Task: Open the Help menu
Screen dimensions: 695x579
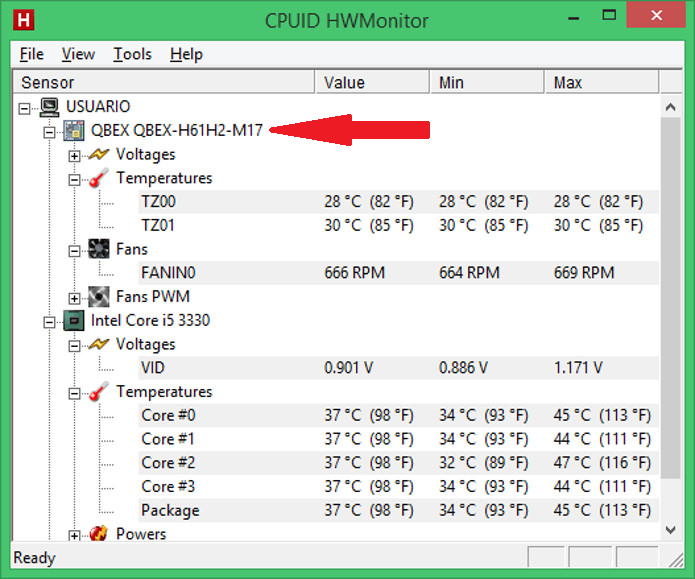Action: coord(186,54)
